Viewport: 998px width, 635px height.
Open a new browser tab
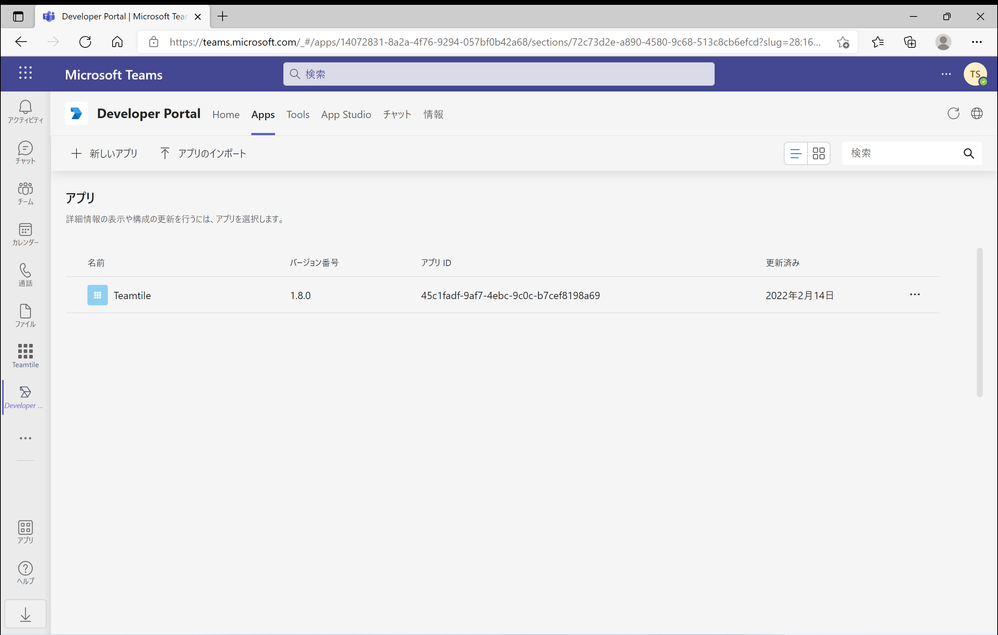click(x=222, y=17)
